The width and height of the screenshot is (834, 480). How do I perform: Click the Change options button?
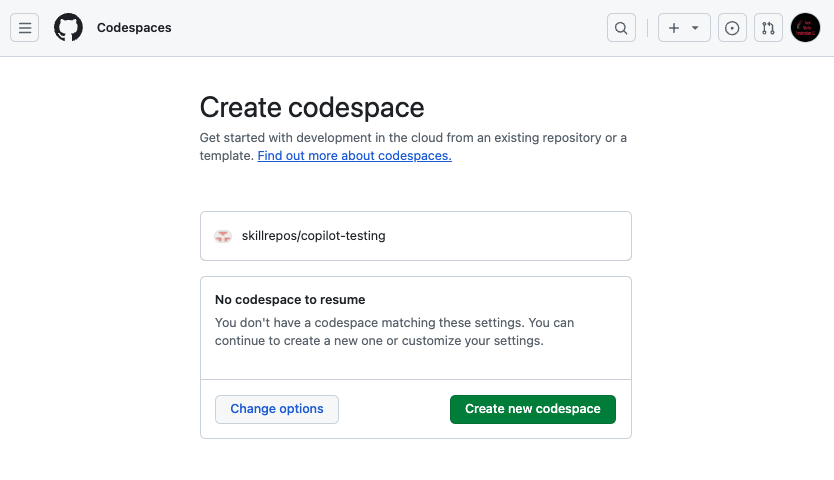[277, 409]
